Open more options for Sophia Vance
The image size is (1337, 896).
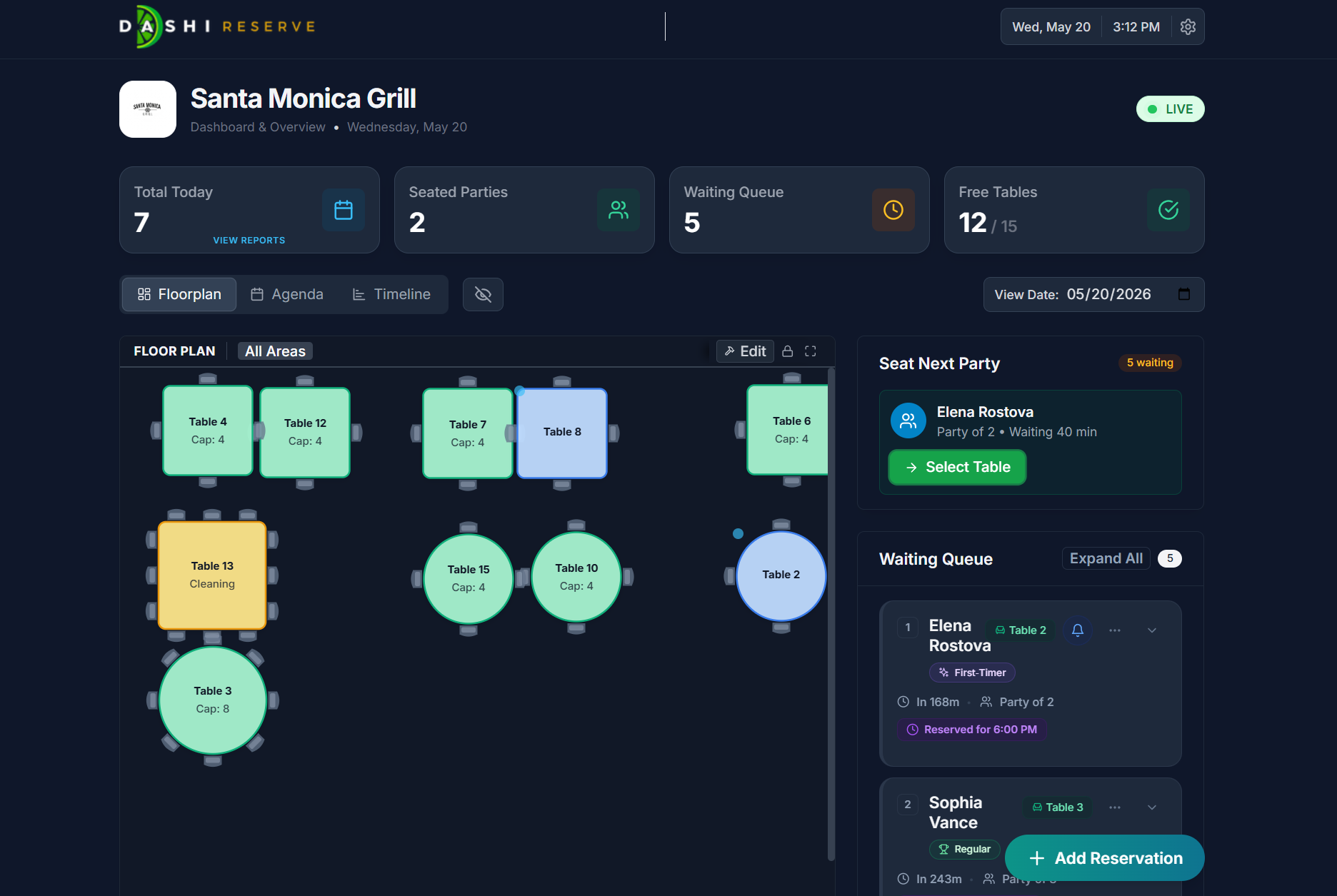pyautogui.click(x=1115, y=807)
